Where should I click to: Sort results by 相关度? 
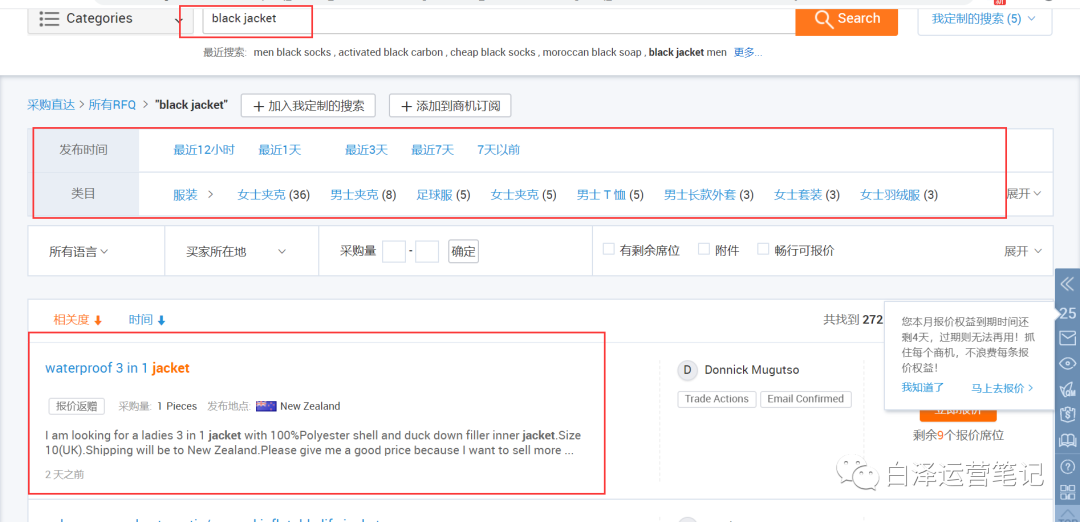click(78, 320)
